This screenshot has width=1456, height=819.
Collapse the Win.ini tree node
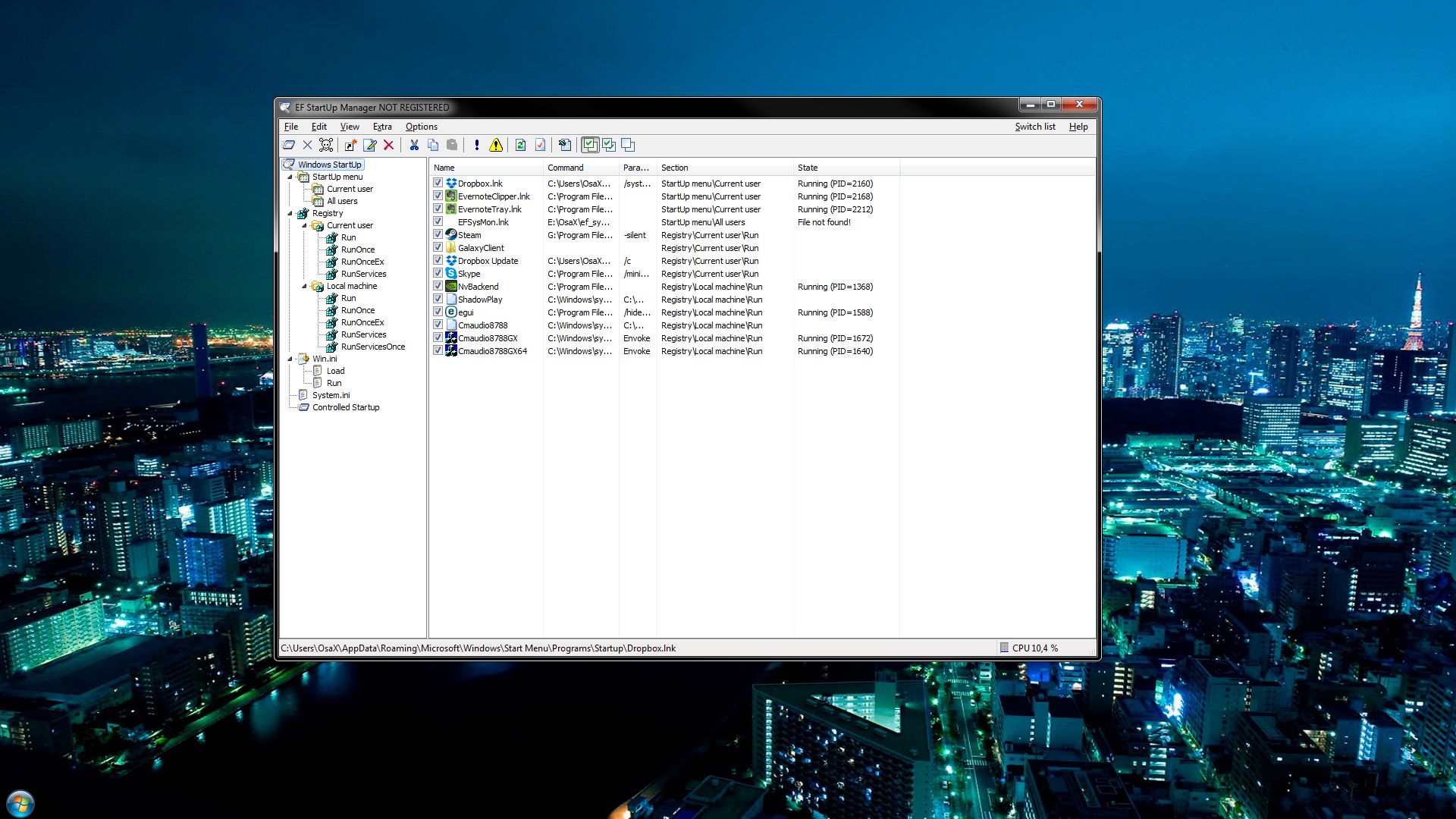point(290,359)
